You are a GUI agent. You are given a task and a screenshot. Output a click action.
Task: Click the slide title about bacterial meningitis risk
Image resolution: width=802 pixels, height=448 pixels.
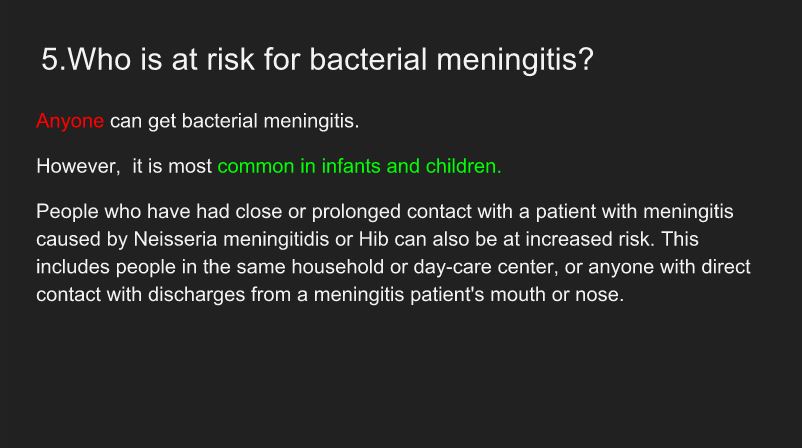tap(317, 59)
